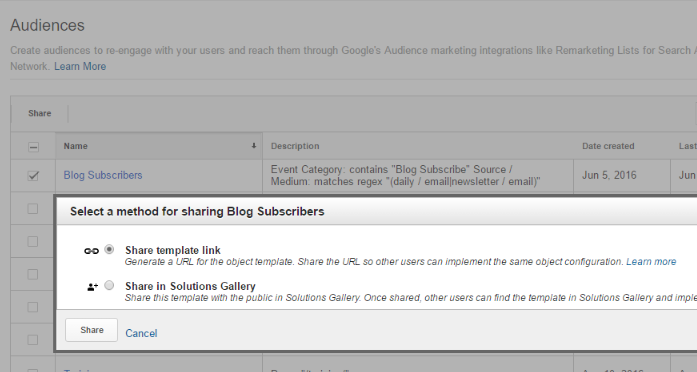
Task: Cancel the sharing dialog
Action: click(141, 333)
